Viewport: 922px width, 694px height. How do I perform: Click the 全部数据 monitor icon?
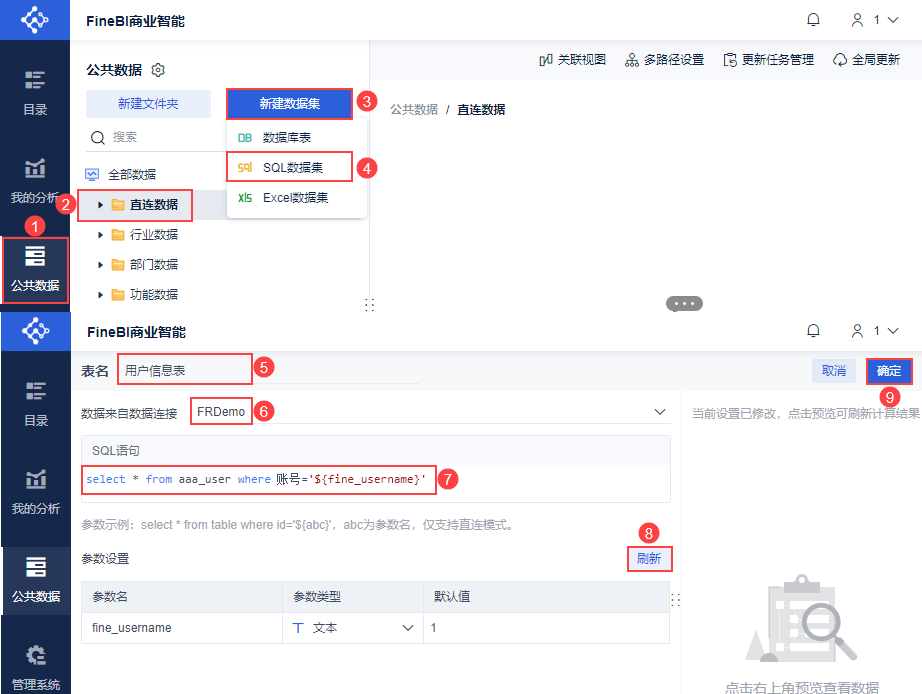[x=92, y=174]
